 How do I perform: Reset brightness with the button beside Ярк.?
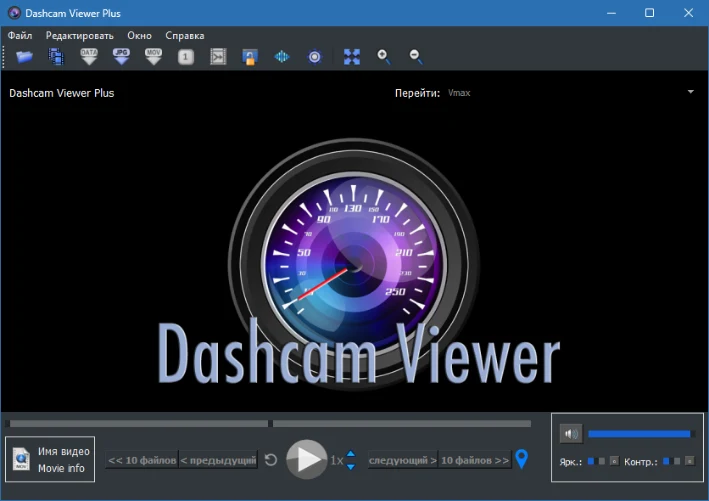[x=614, y=461]
